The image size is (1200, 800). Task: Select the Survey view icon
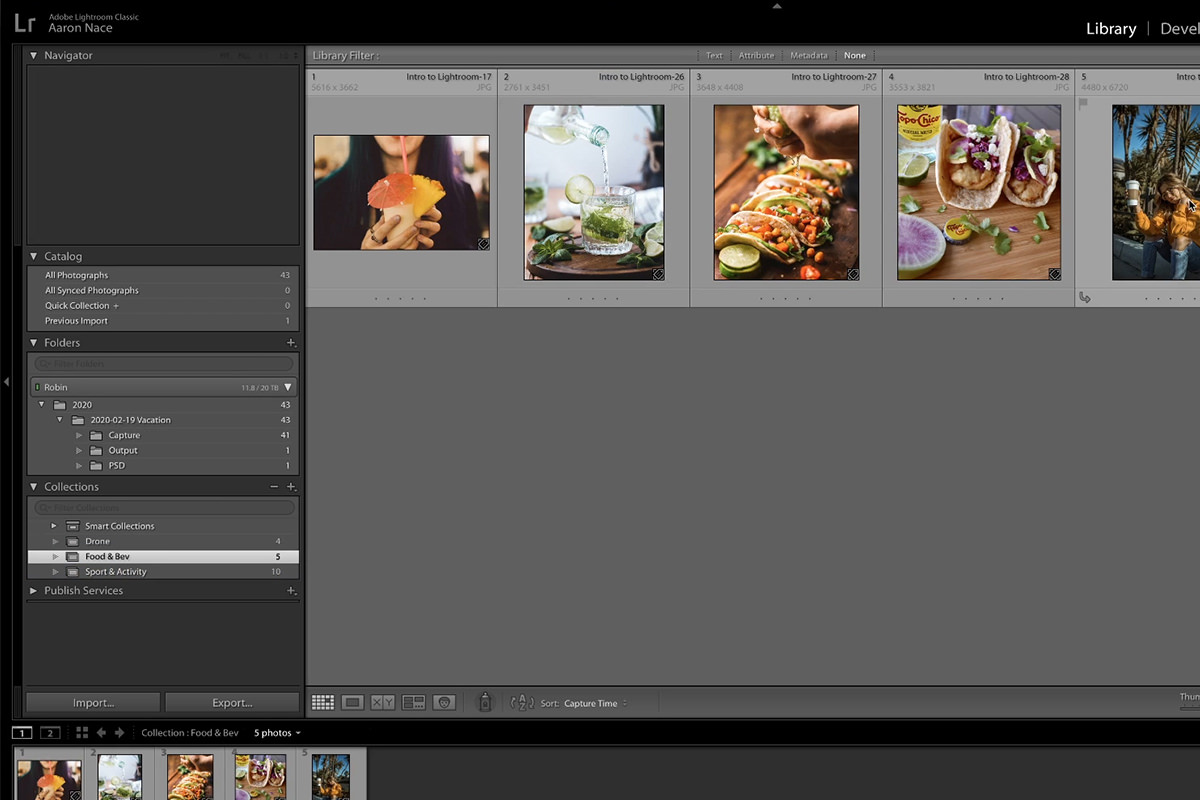point(413,702)
